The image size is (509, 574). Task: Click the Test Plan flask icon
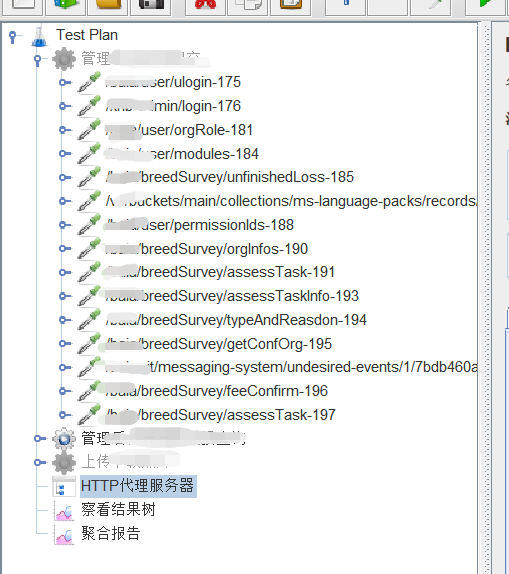click(40, 36)
